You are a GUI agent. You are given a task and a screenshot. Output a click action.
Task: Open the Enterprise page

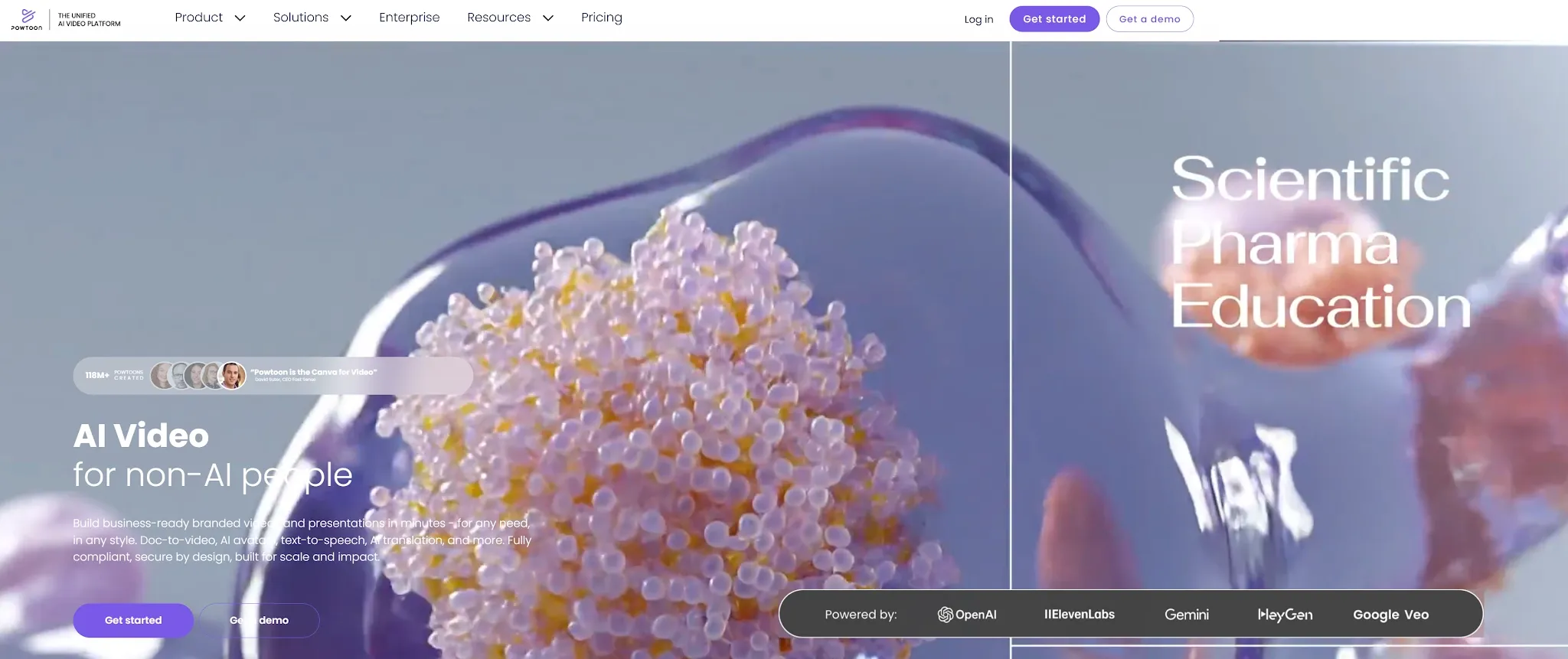coord(410,18)
